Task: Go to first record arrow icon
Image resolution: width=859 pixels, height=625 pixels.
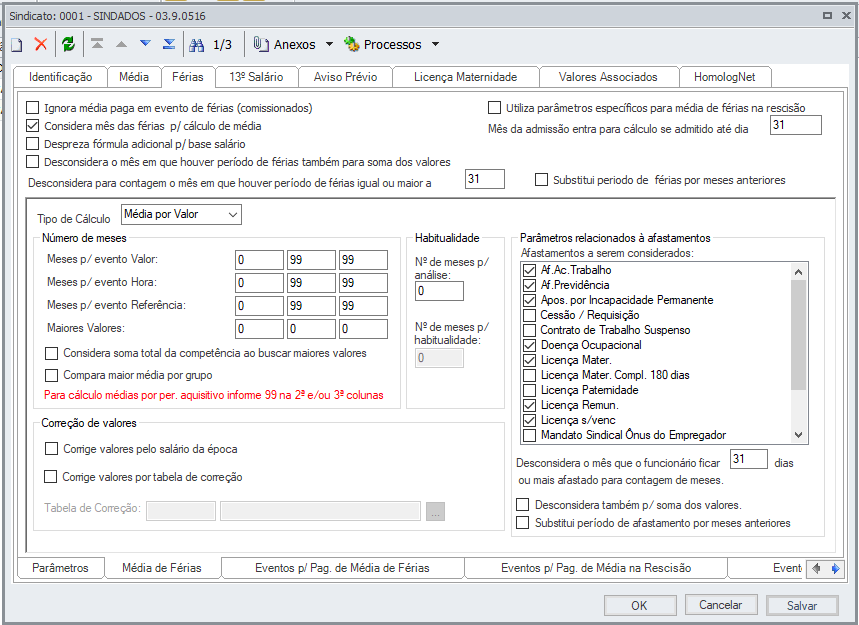Action: 98,44
